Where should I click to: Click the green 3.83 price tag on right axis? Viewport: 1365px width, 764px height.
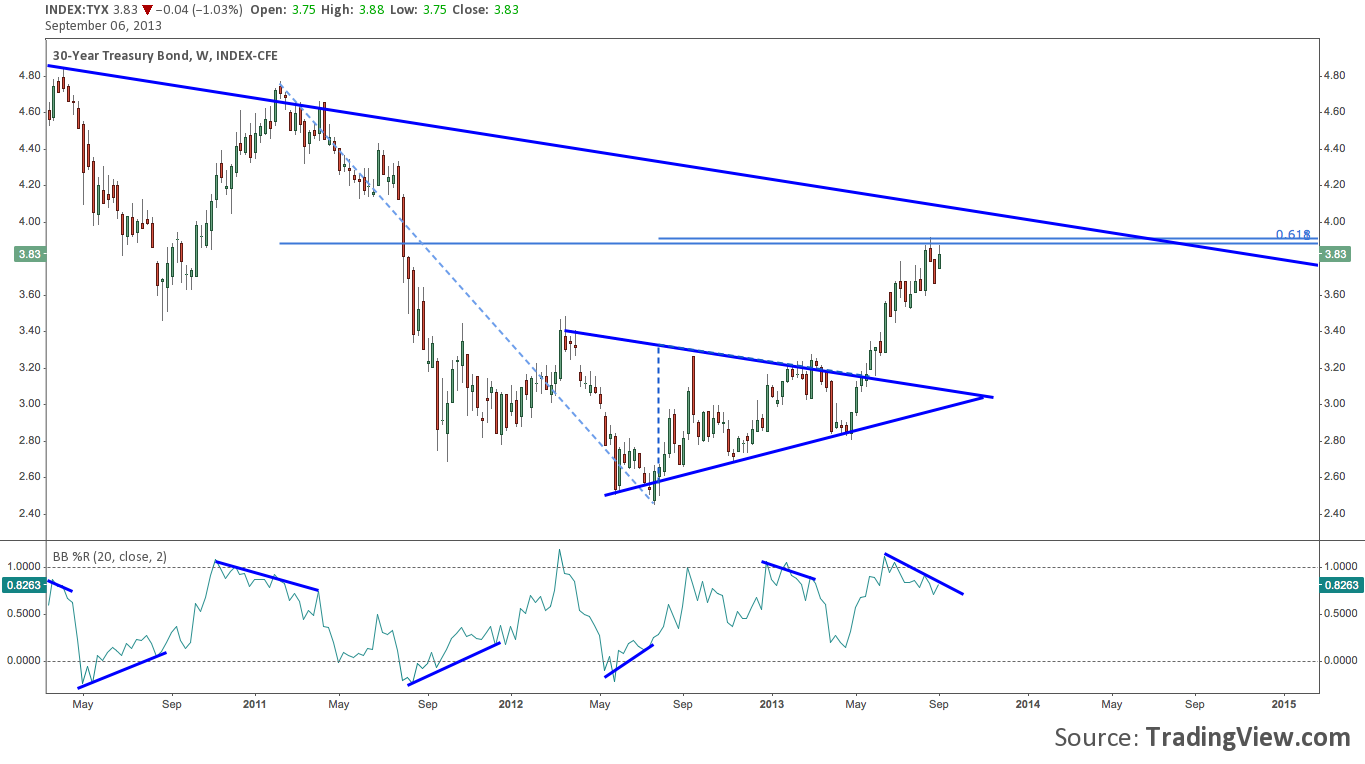click(x=1335, y=255)
